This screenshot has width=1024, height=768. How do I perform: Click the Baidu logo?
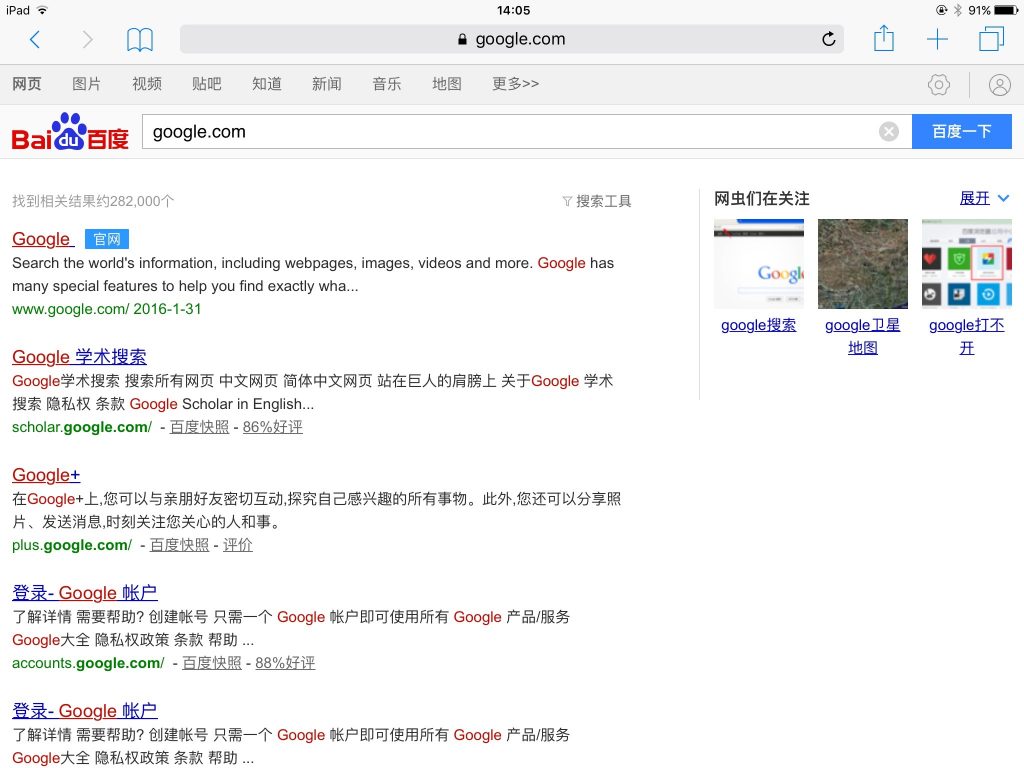pos(70,131)
